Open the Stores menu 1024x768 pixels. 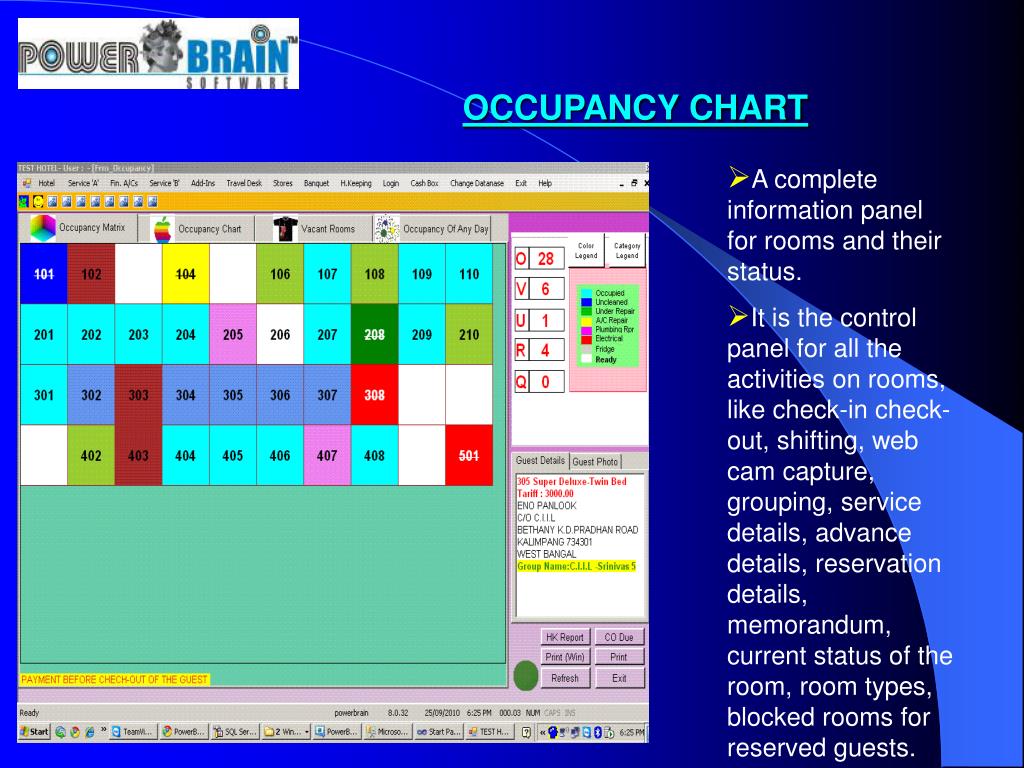[283, 184]
